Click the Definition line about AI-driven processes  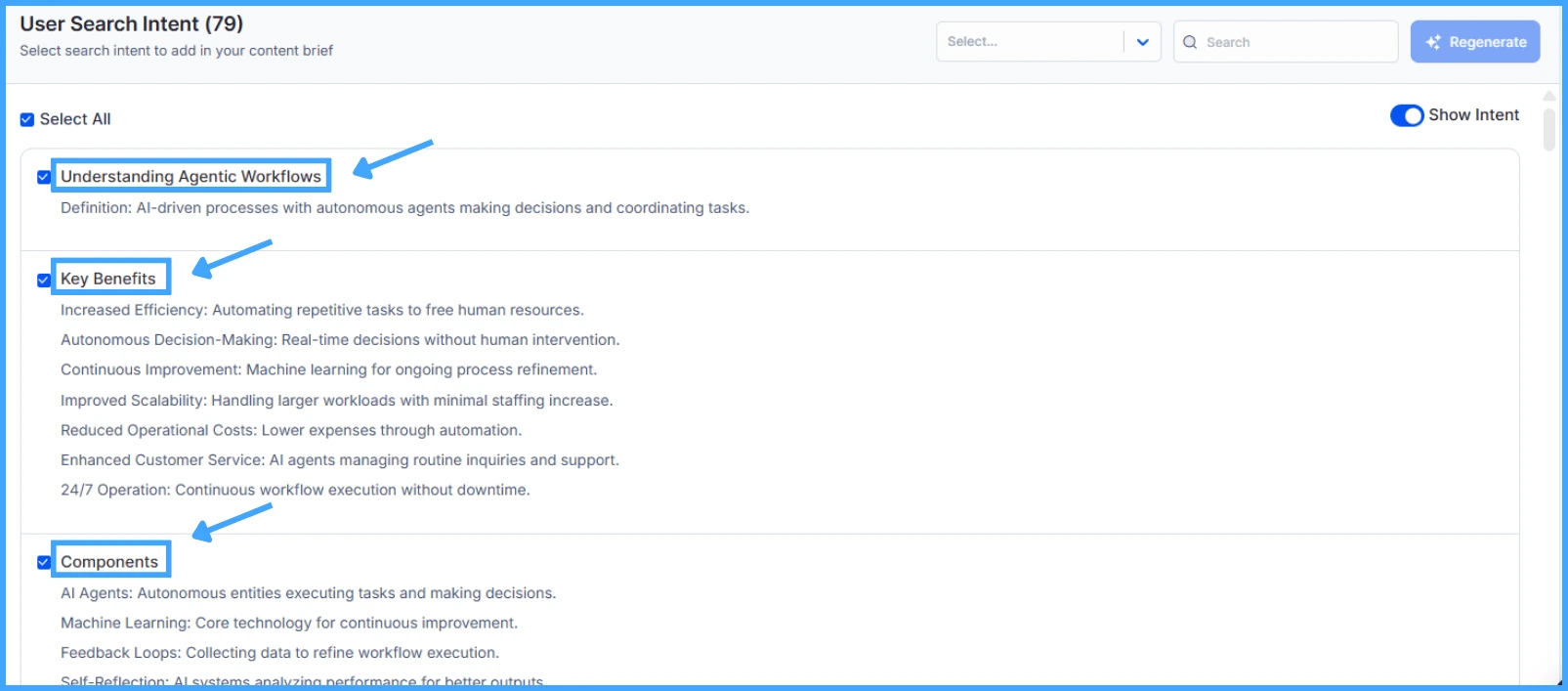coord(404,208)
